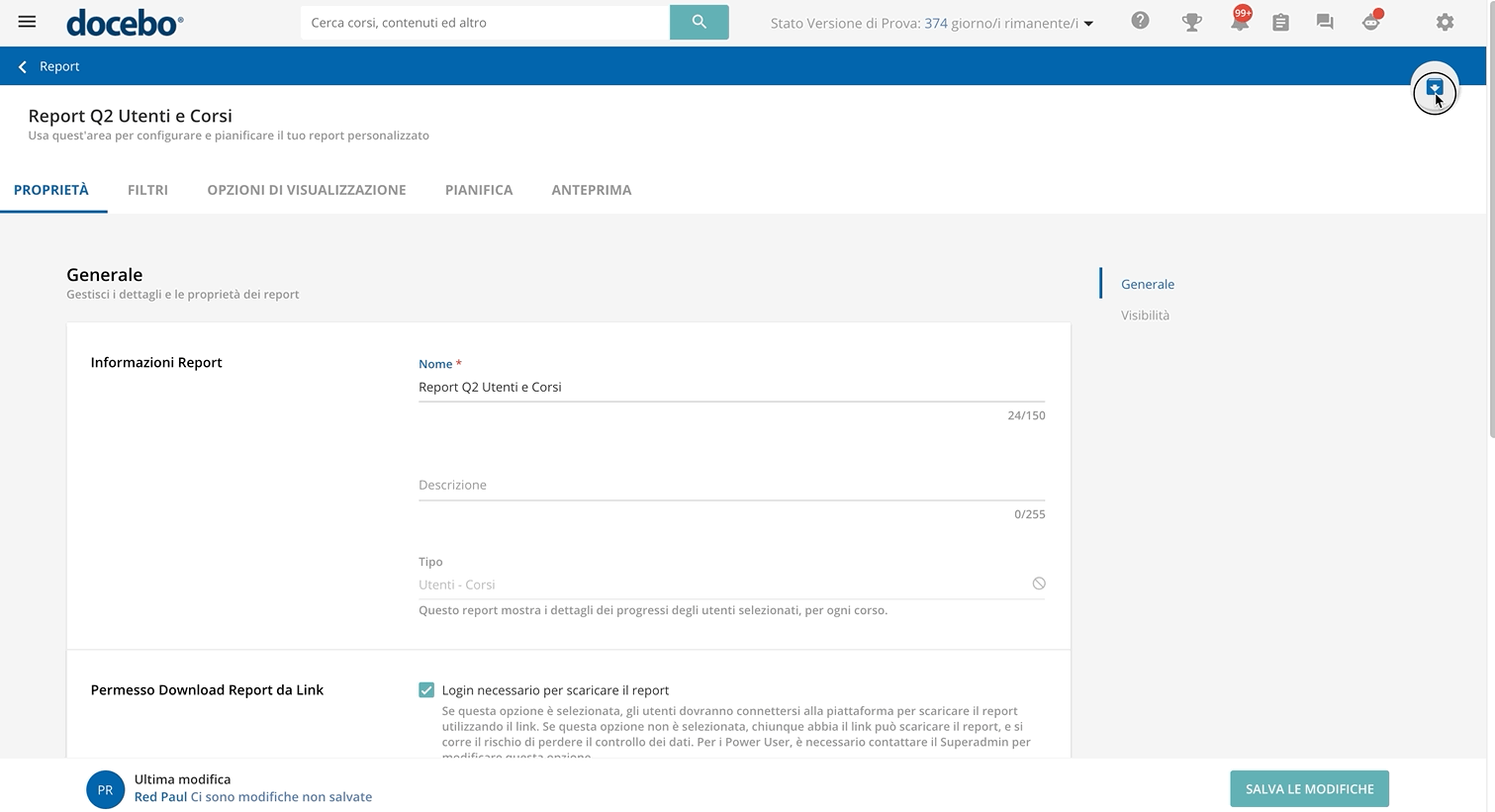The height and width of the screenshot is (812, 1495).
Task: Open the notifications bell
Action: 1239,22
